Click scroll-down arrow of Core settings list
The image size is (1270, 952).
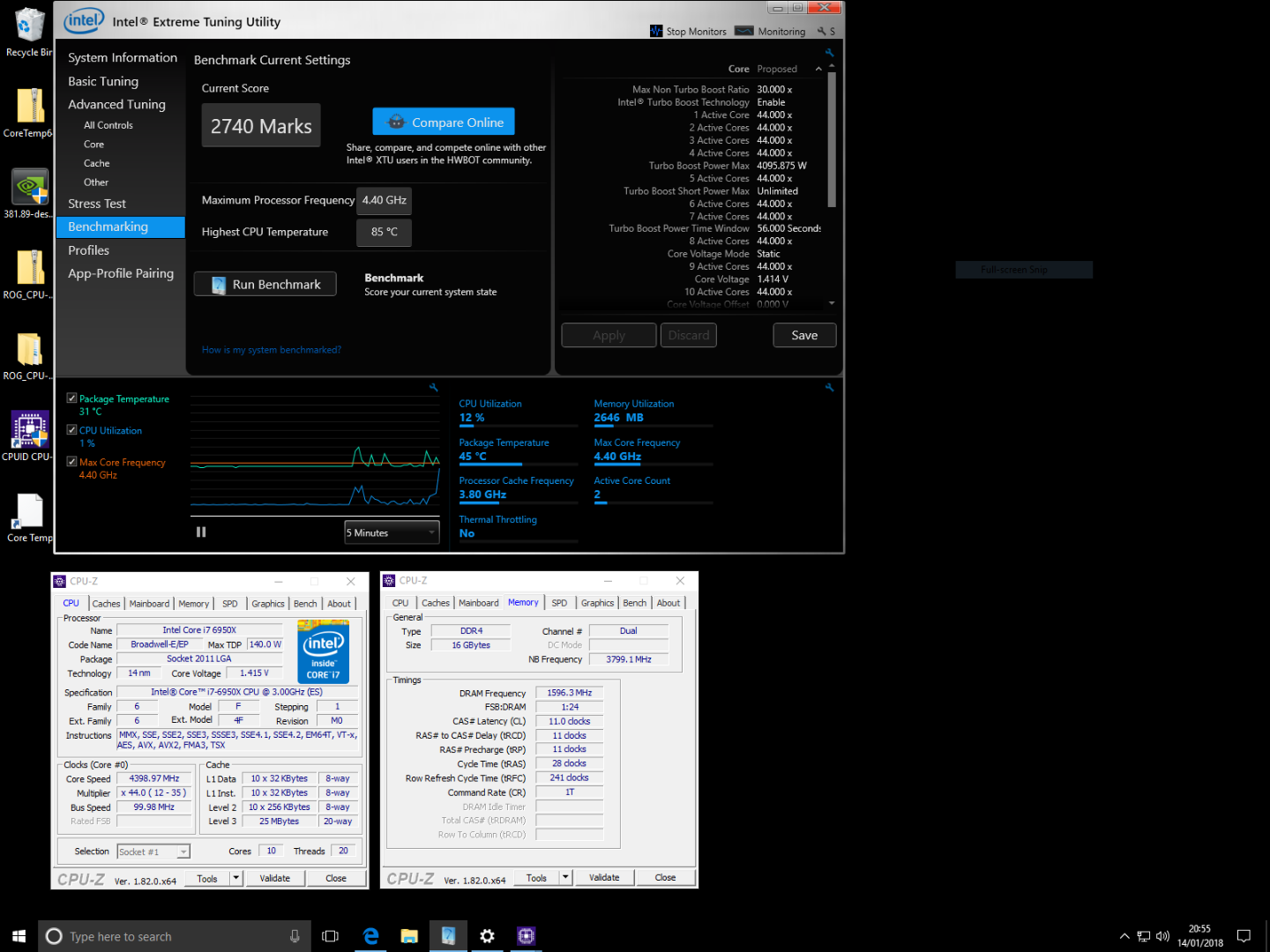832,303
